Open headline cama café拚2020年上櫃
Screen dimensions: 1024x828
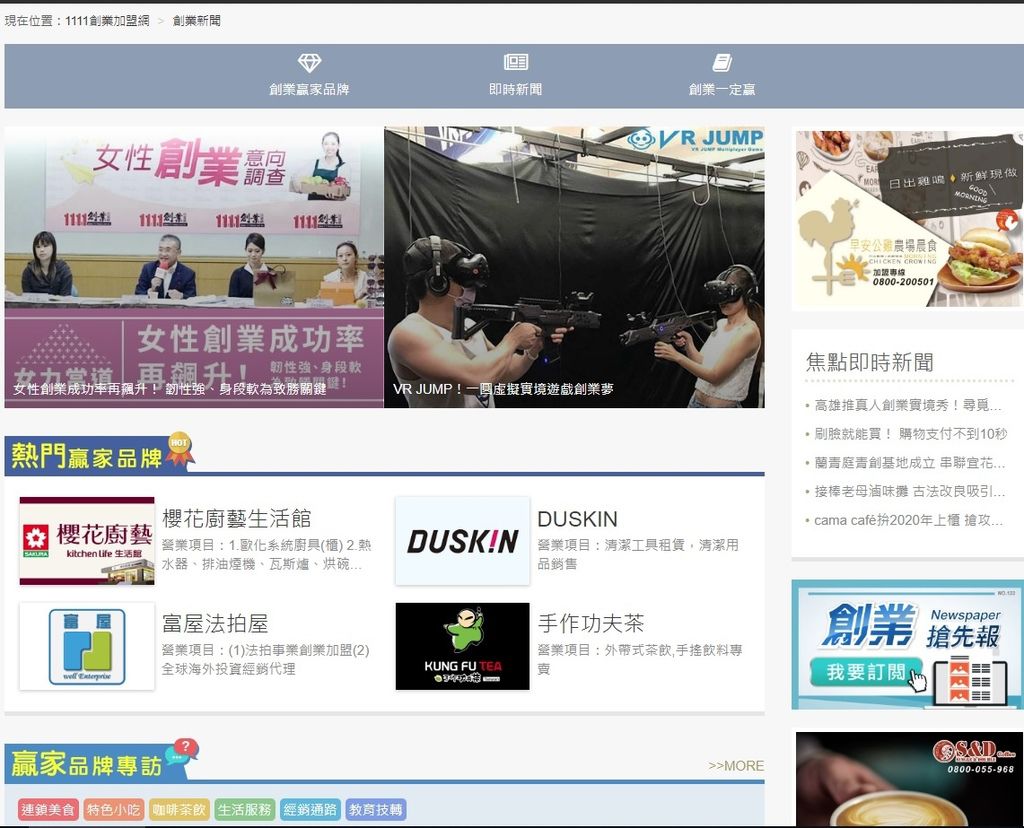[x=908, y=520]
